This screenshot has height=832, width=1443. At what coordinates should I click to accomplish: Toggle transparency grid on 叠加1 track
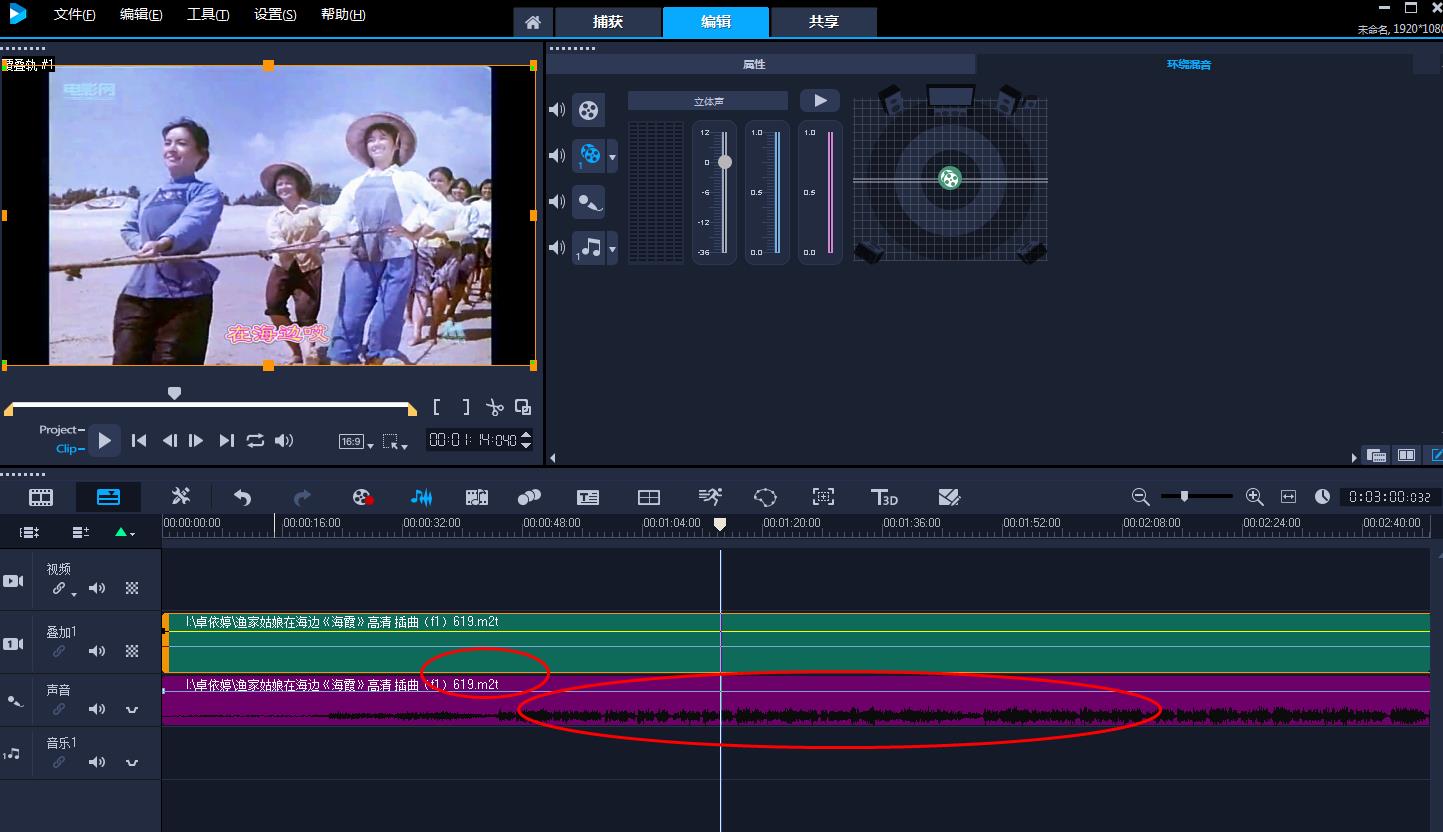point(132,651)
